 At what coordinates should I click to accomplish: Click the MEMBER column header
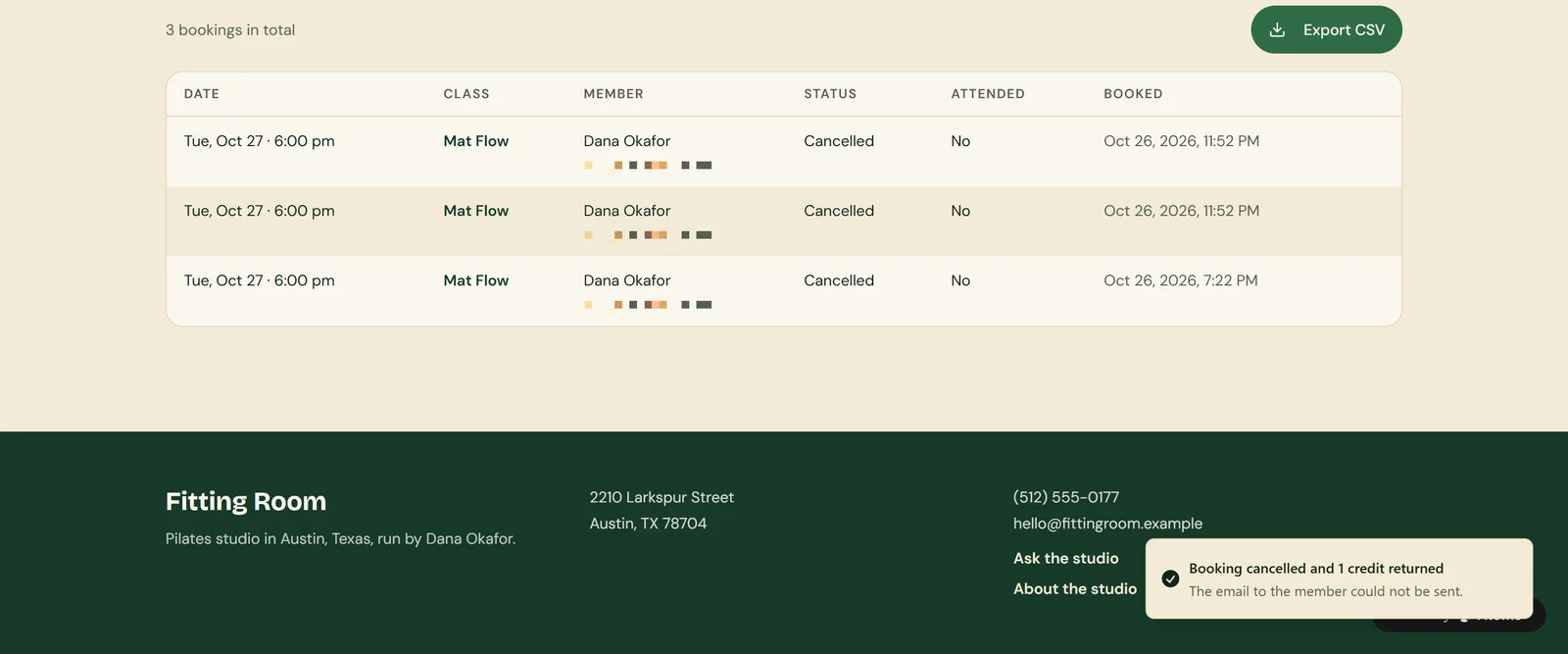pyautogui.click(x=613, y=94)
